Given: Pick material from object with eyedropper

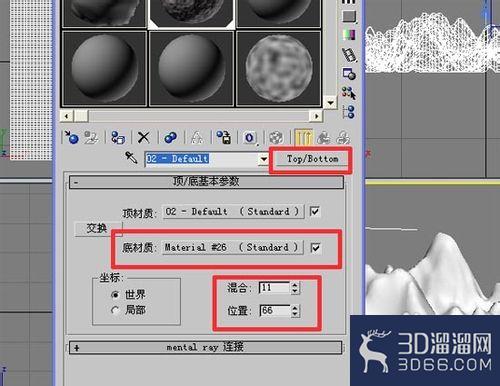Looking at the screenshot, I should [131, 158].
